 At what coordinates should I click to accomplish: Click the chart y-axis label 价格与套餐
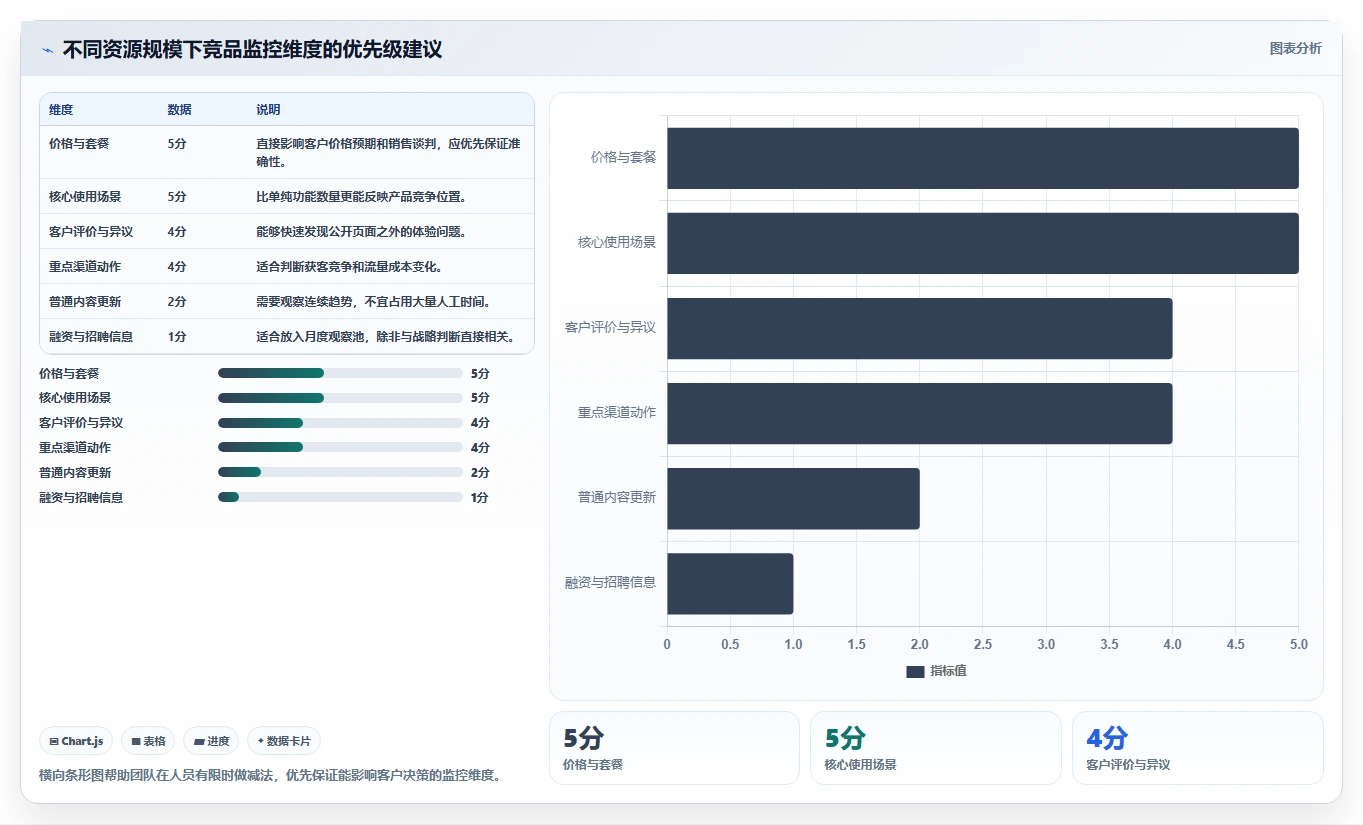623,157
